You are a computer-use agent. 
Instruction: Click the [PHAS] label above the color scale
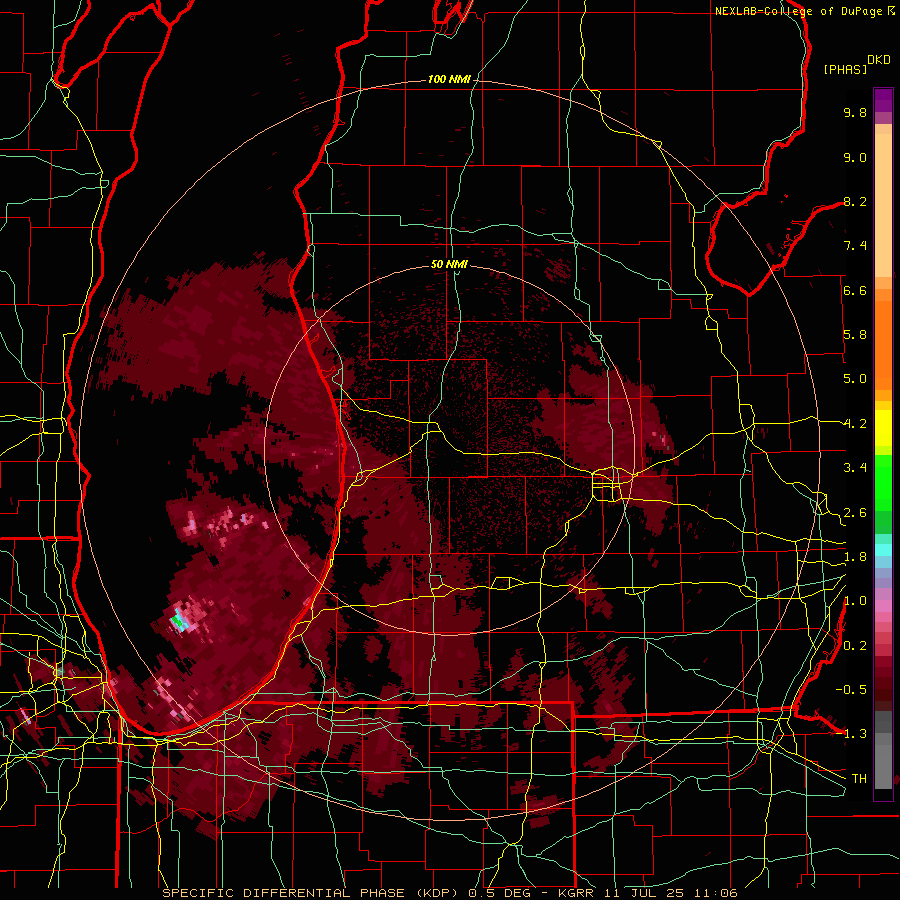(x=845, y=70)
